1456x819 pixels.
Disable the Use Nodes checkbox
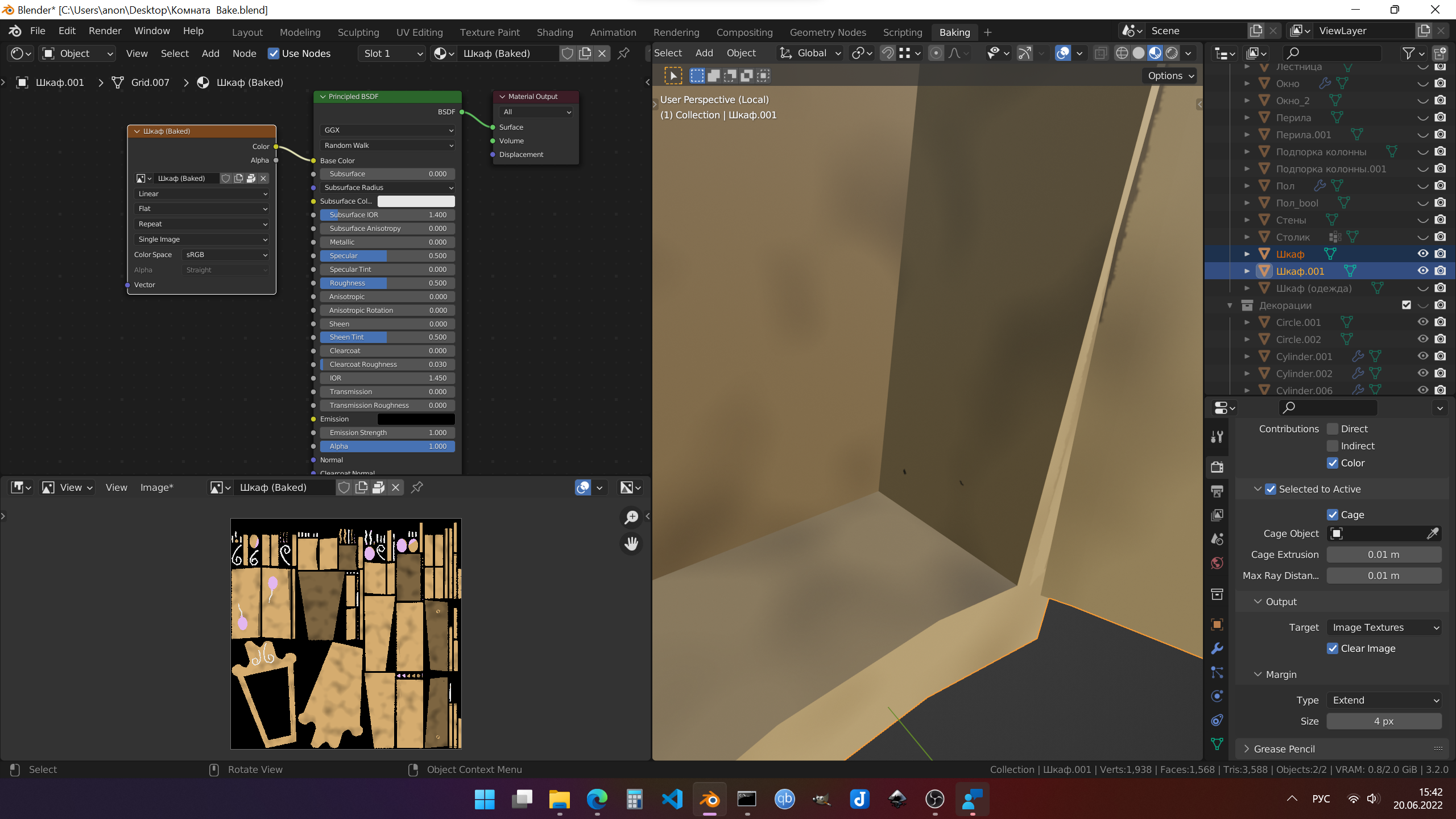274,53
